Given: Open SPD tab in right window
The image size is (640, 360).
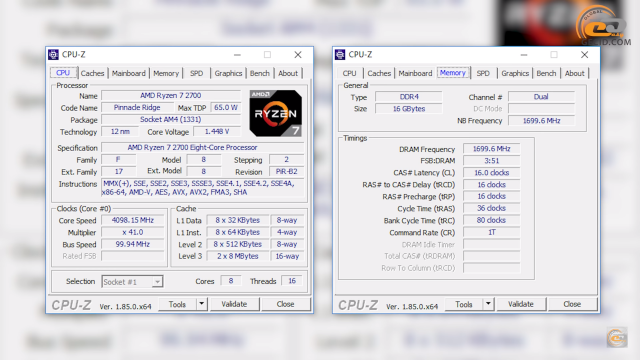Looking at the screenshot, I should pyautogui.click(x=483, y=73).
